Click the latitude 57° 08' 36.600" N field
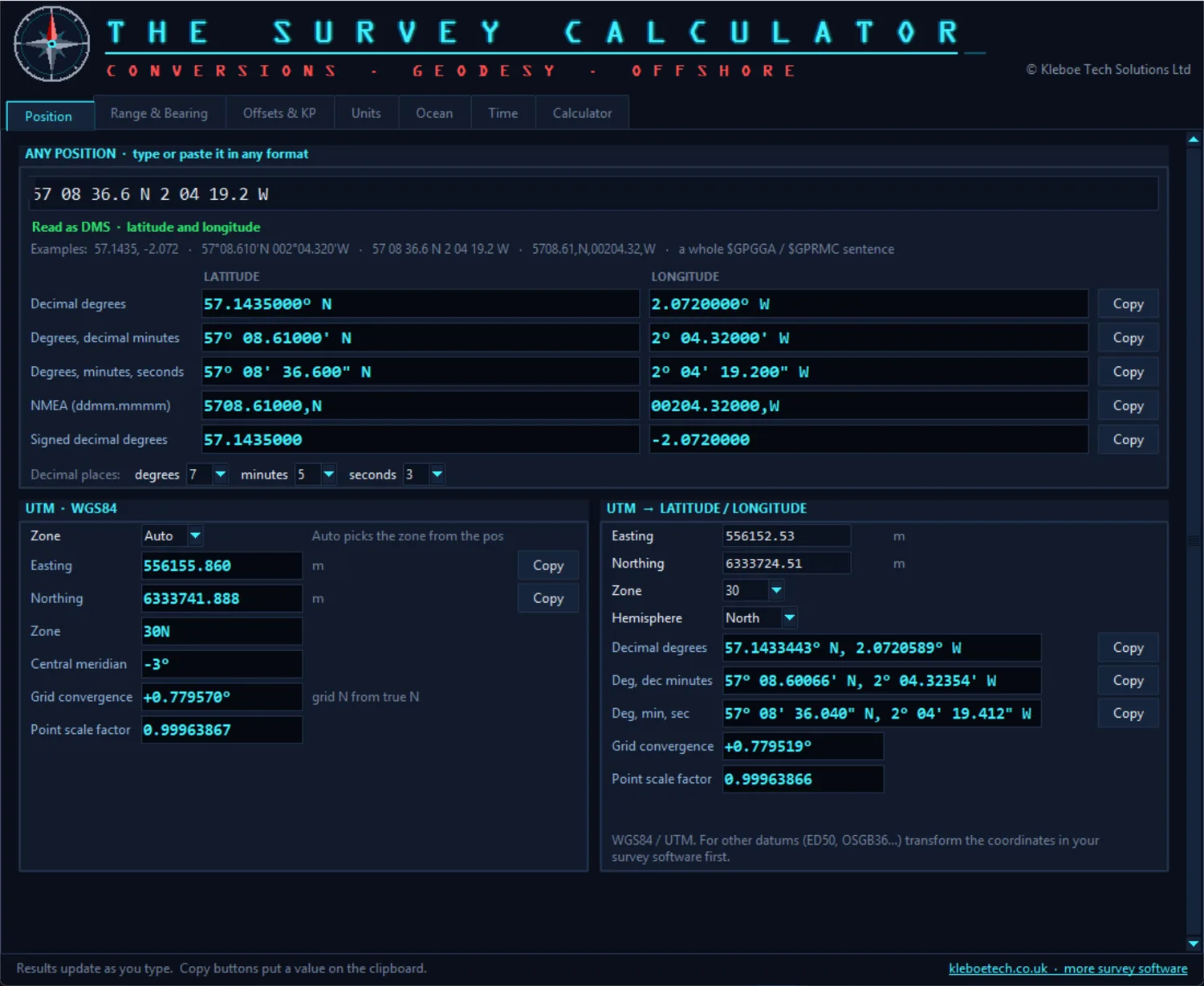 point(421,373)
